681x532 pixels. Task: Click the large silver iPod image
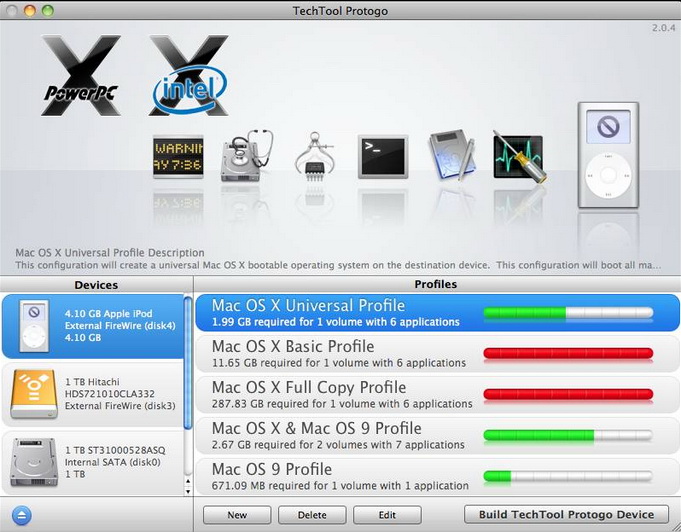tap(607, 155)
